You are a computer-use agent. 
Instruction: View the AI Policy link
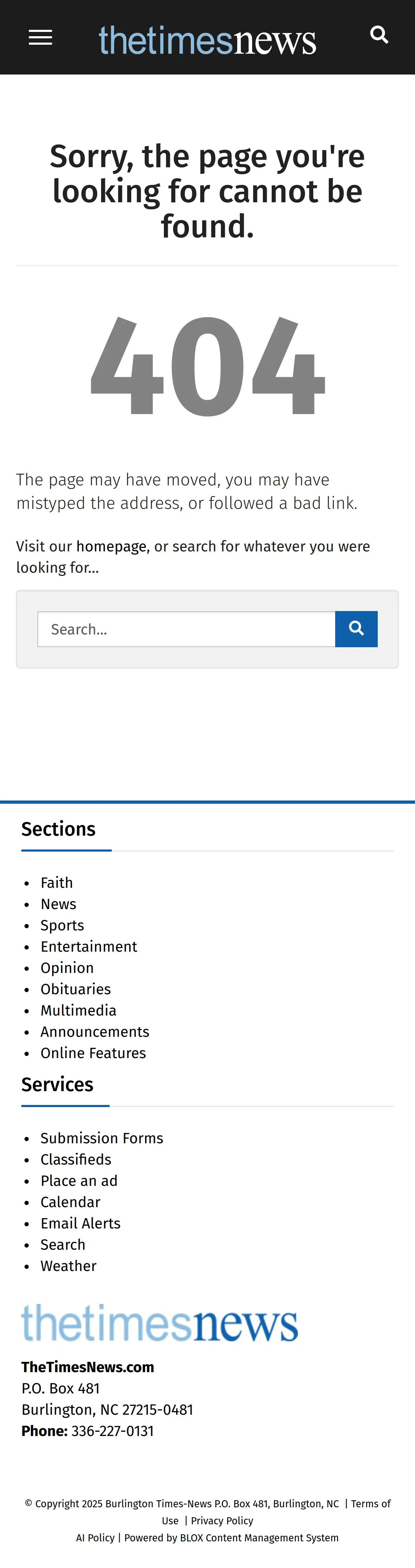(95, 1537)
